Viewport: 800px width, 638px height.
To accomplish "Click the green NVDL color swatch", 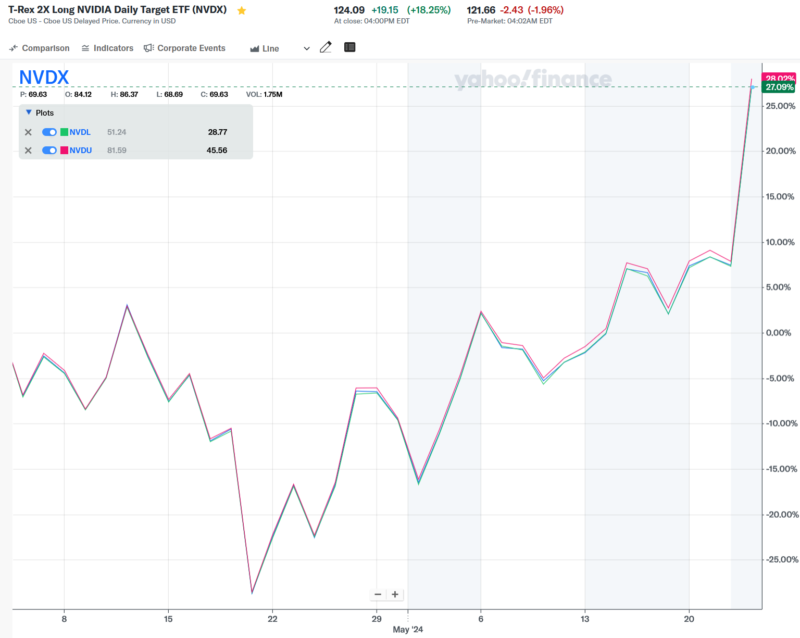I will point(64,132).
